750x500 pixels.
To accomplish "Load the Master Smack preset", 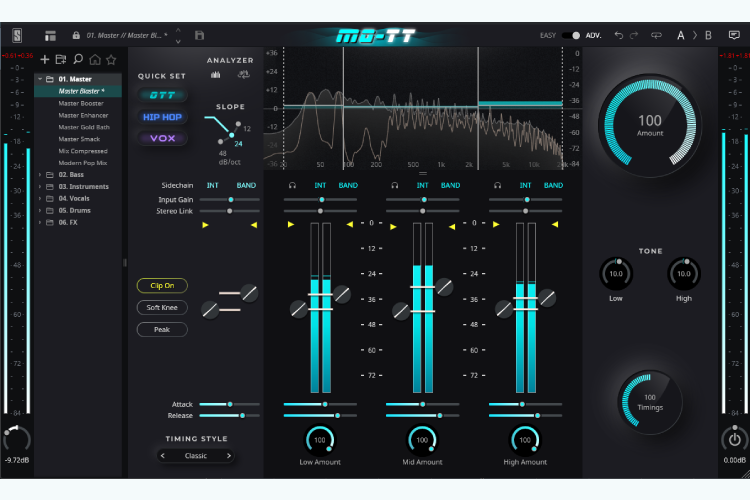I will pyautogui.click(x=79, y=139).
